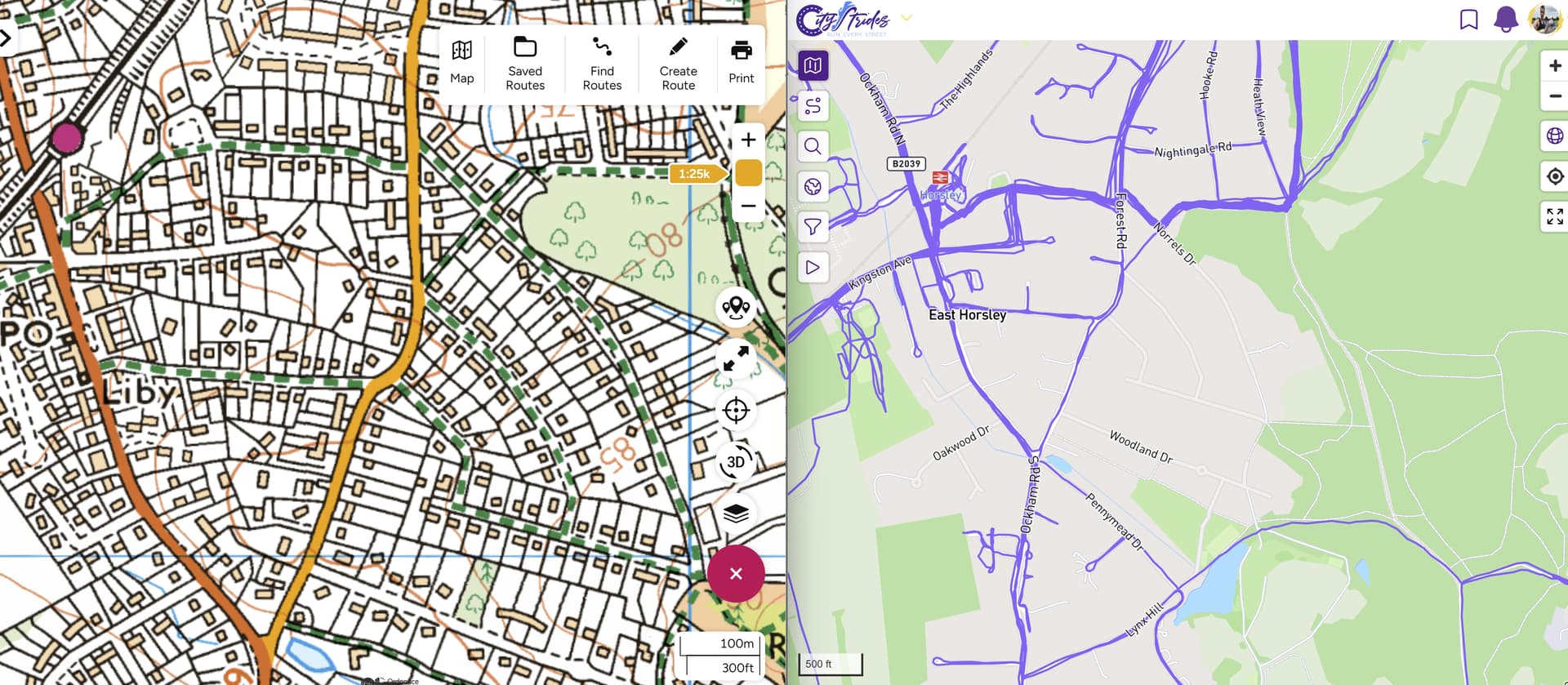This screenshot has width=1568, height=685.
Task: Open the map layers selector
Action: (736, 514)
